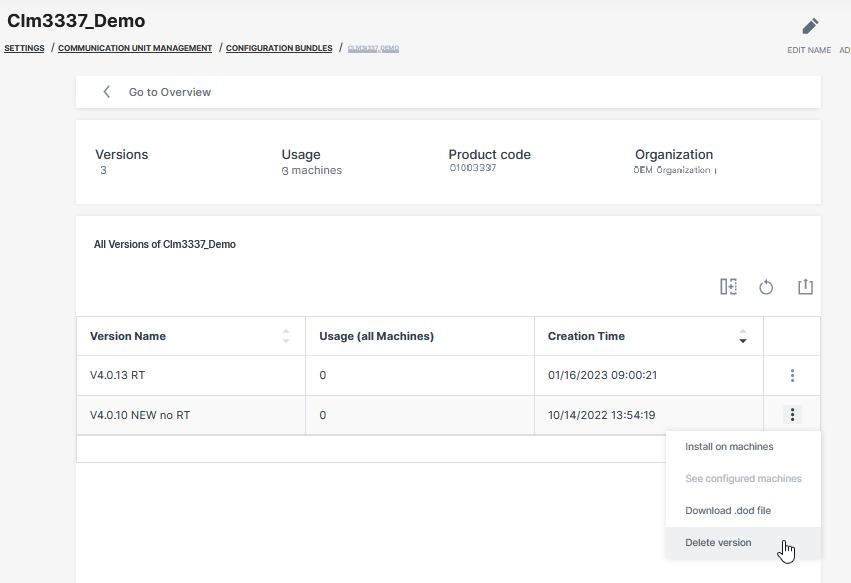Screen dimensions: 851x583
Task: Click See configured machines menu entry
Action: [743, 479]
